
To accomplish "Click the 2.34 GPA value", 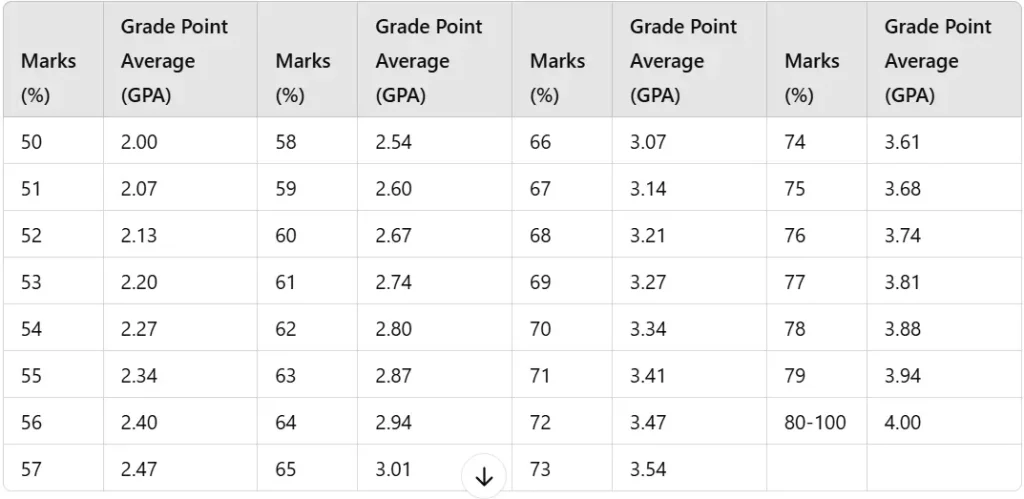I will pos(139,376).
